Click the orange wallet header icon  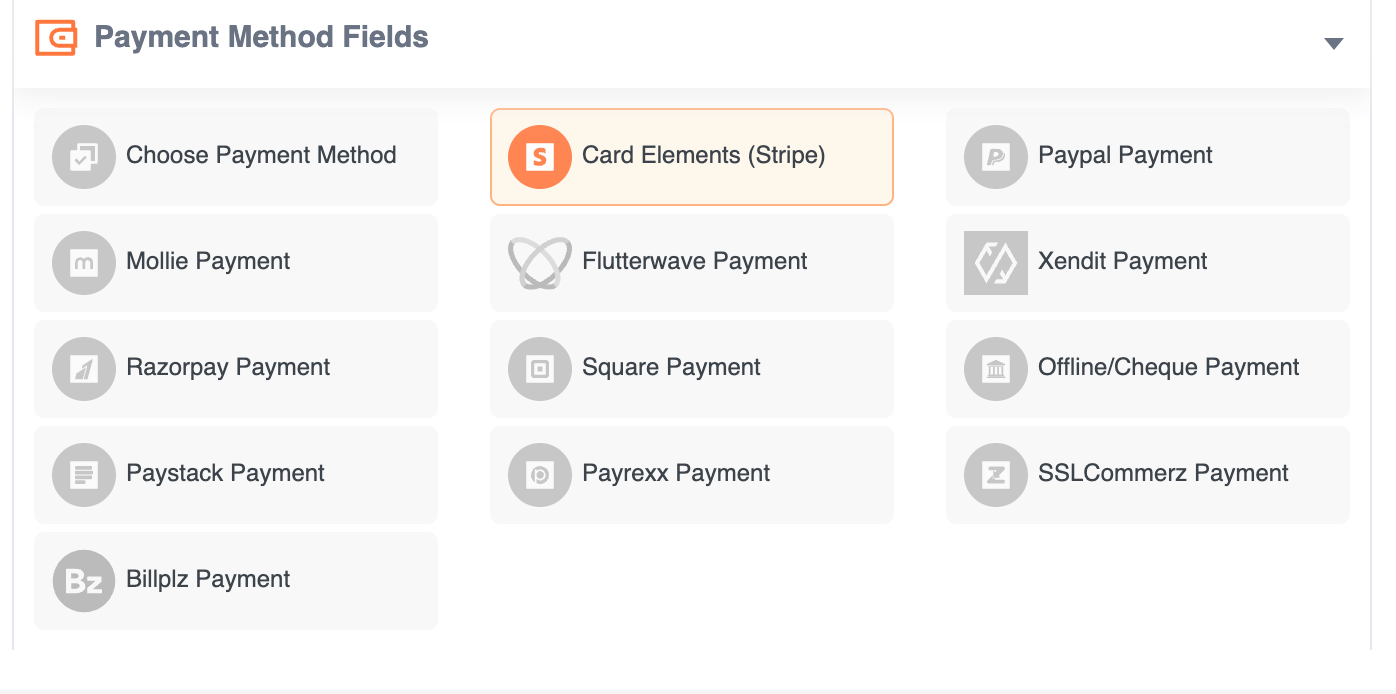coord(55,37)
